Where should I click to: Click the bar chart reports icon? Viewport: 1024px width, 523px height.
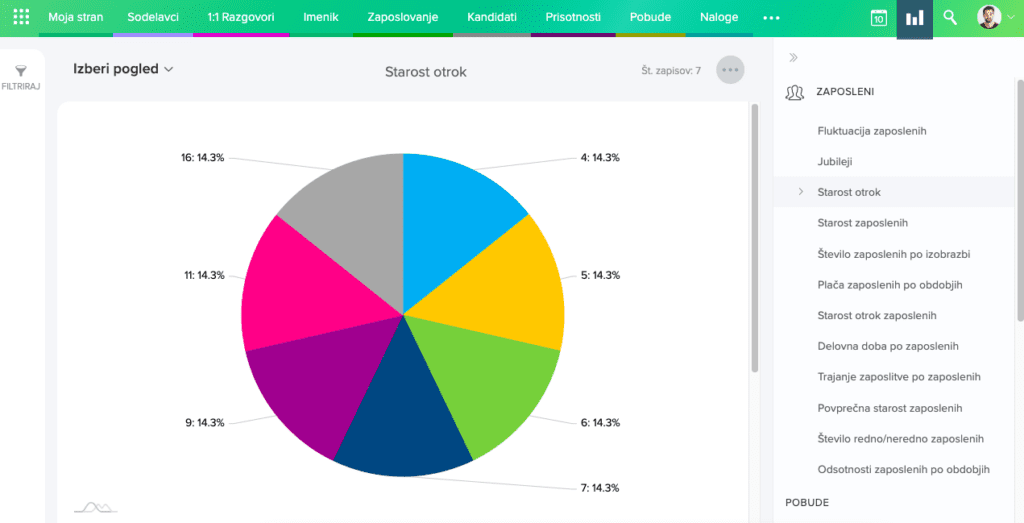tap(914, 18)
